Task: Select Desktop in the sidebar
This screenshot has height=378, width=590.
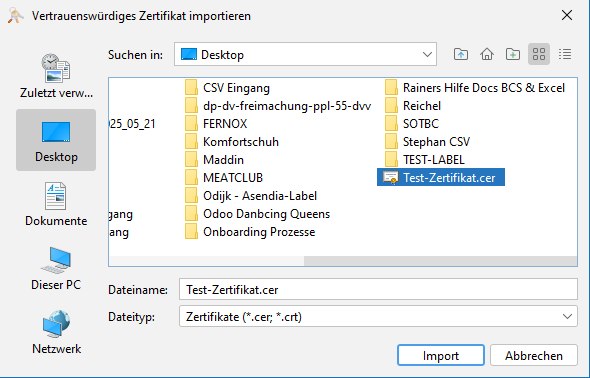Action: 56,140
